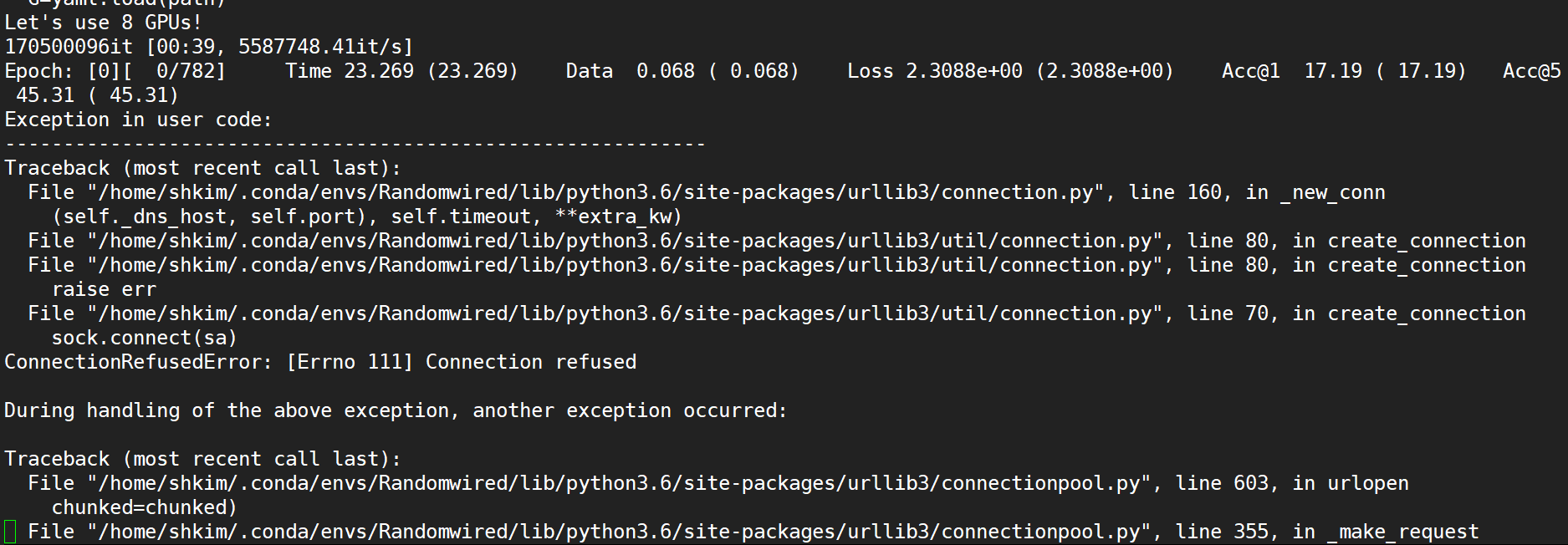Viewport: 1568px width, 545px height.
Task: Click the 'Let's use 8 GPUs!' line
Action: click(x=103, y=23)
